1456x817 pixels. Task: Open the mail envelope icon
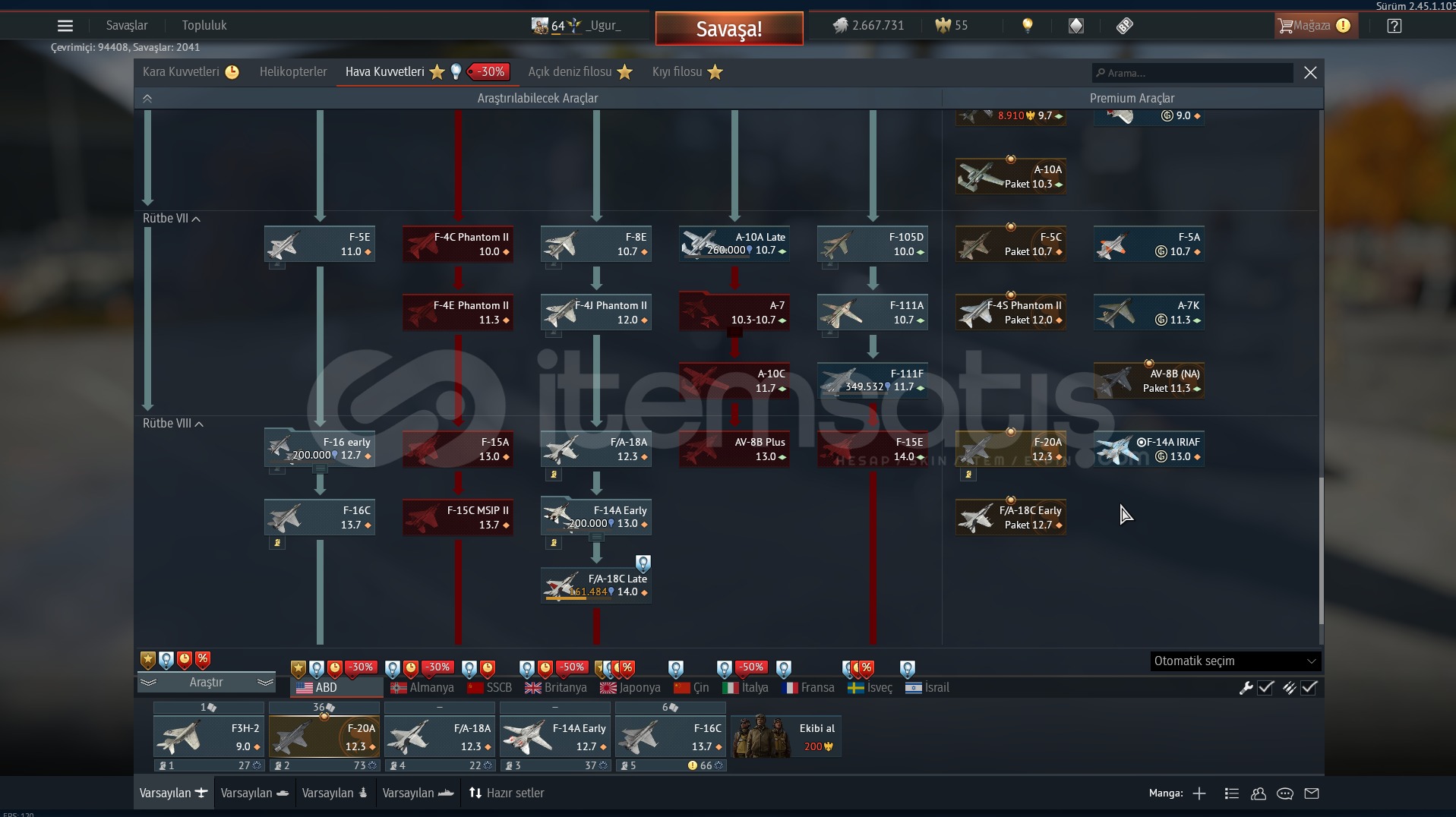point(1311,793)
